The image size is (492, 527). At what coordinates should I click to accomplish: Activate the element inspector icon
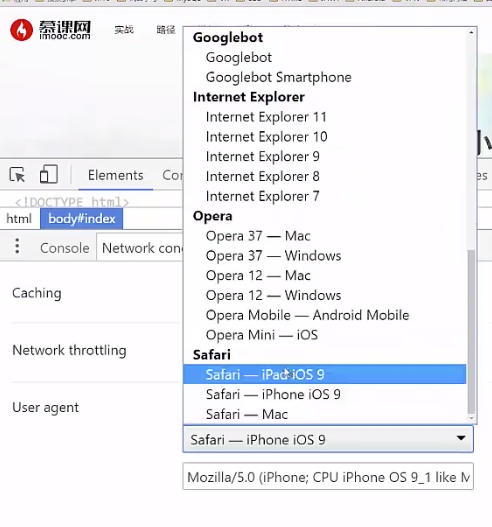point(17,174)
